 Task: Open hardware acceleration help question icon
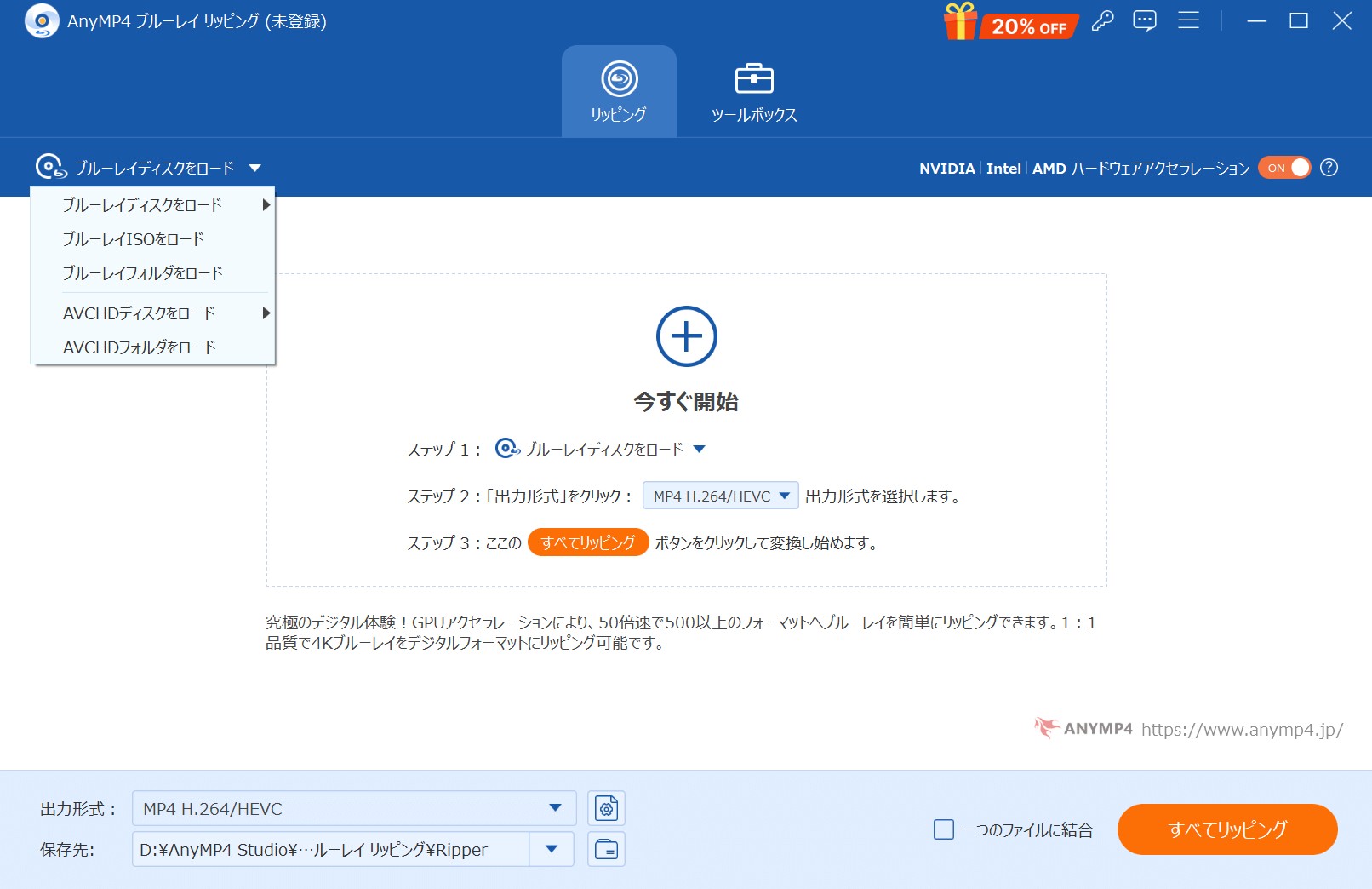point(1329,168)
